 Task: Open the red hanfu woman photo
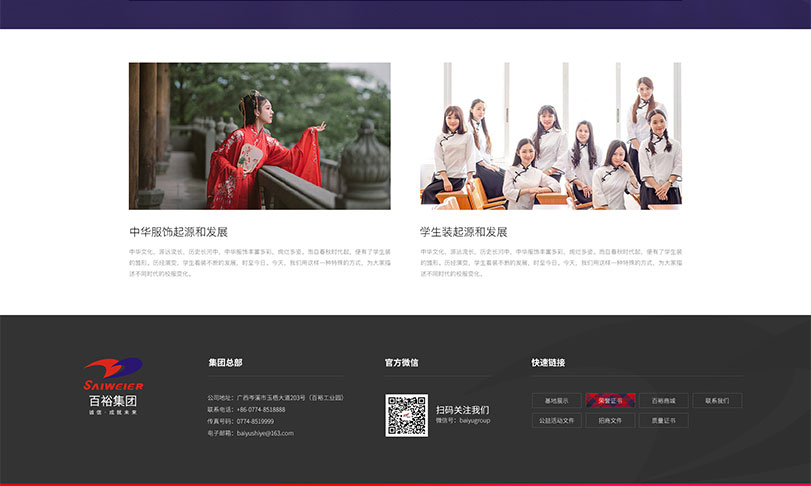coord(260,136)
